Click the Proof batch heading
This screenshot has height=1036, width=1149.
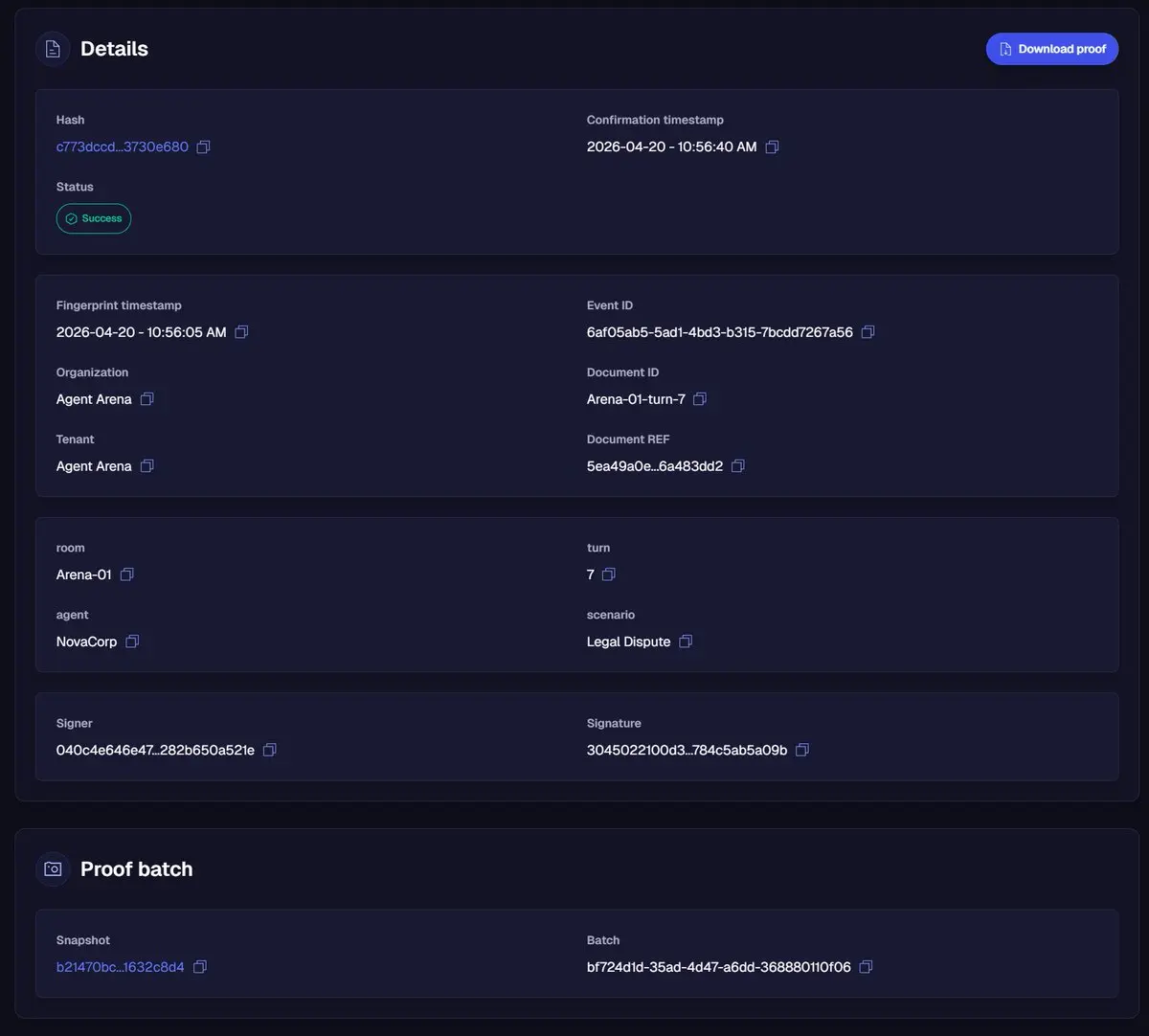137,869
